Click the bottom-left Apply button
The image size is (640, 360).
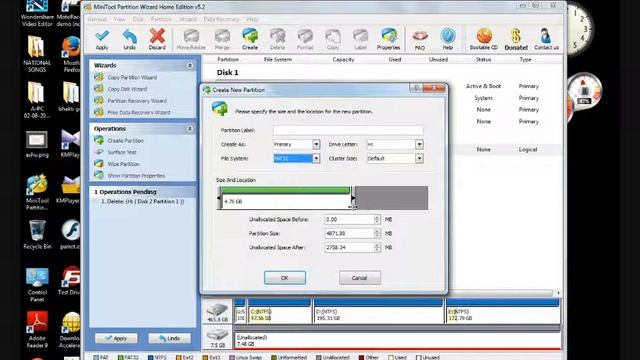(116, 338)
